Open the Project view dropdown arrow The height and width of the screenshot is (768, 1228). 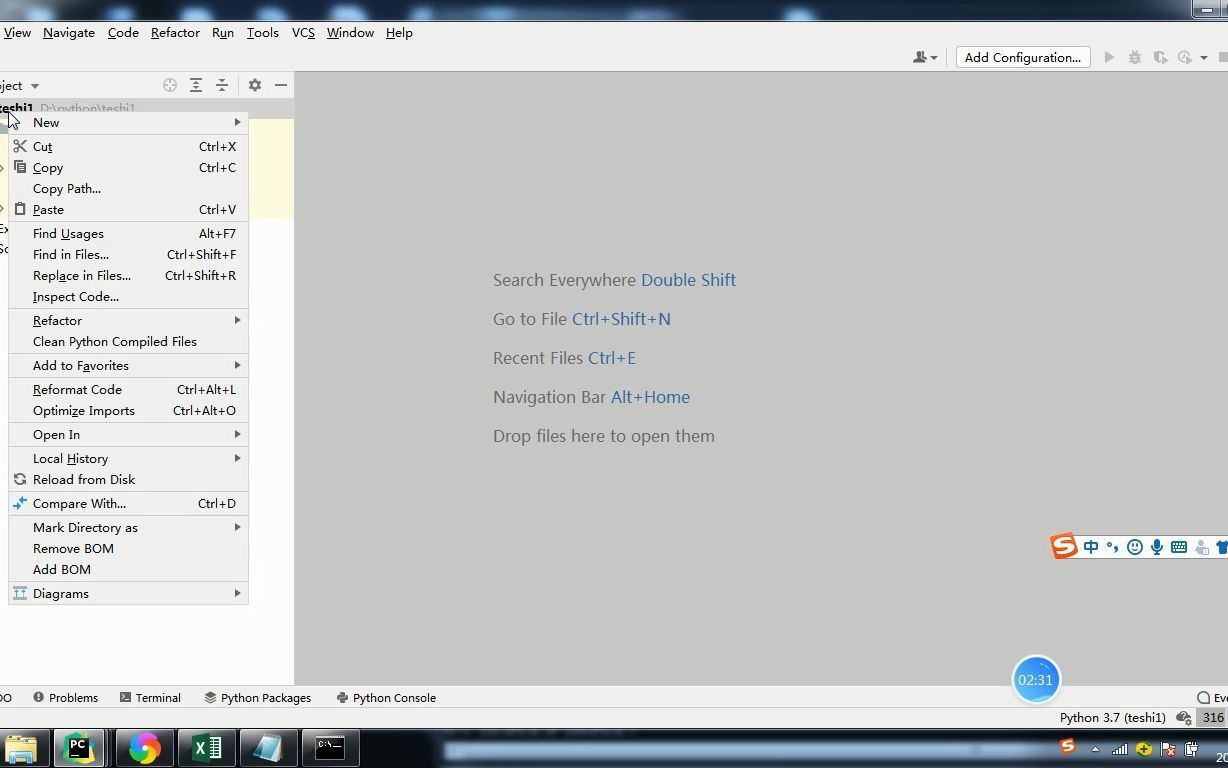(x=35, y=86)
